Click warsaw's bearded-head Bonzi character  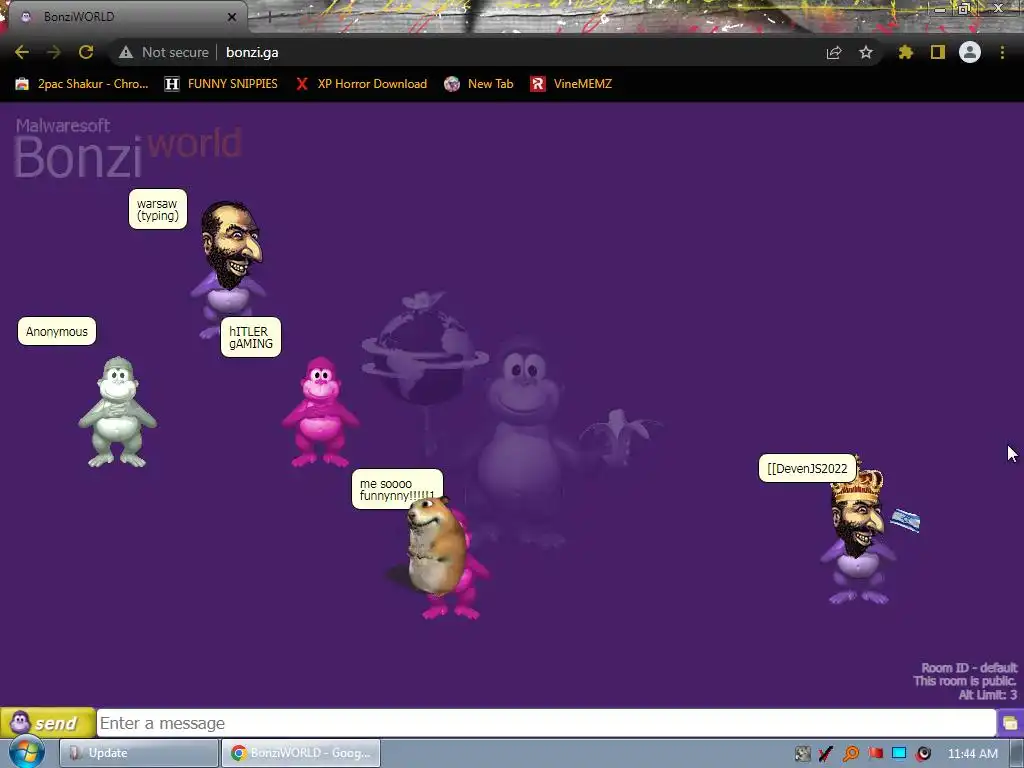click(230, 261)
